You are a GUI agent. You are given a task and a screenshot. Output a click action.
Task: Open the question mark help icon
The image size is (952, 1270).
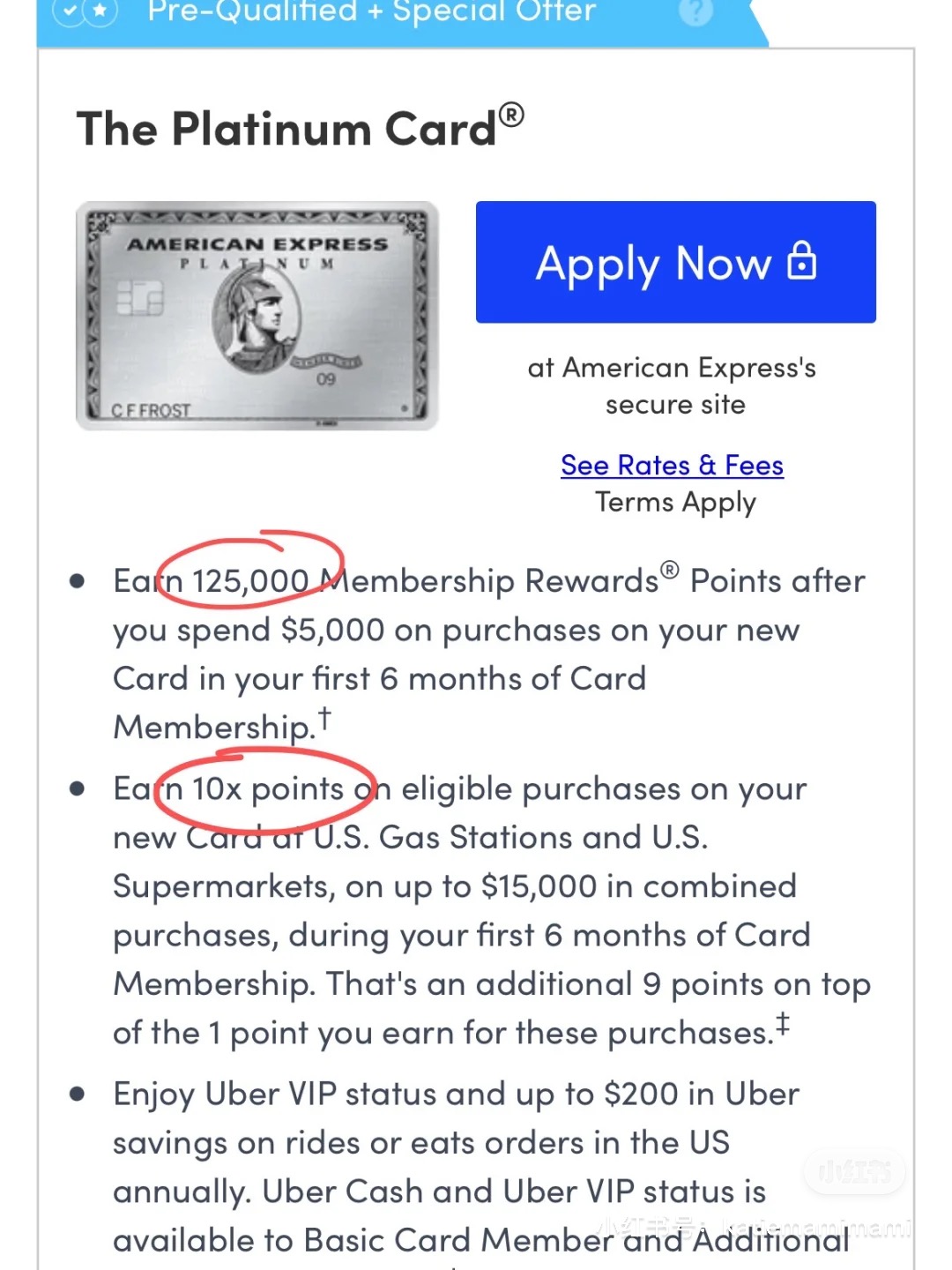click(x=695, y=13)
